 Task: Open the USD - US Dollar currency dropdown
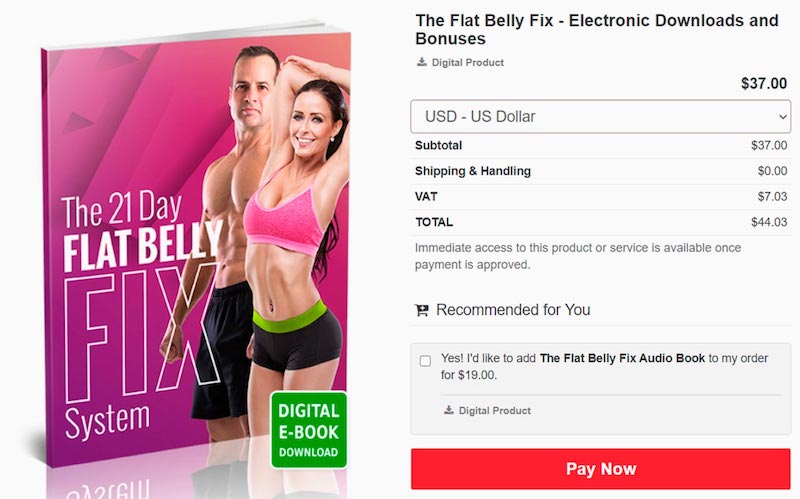601,116
